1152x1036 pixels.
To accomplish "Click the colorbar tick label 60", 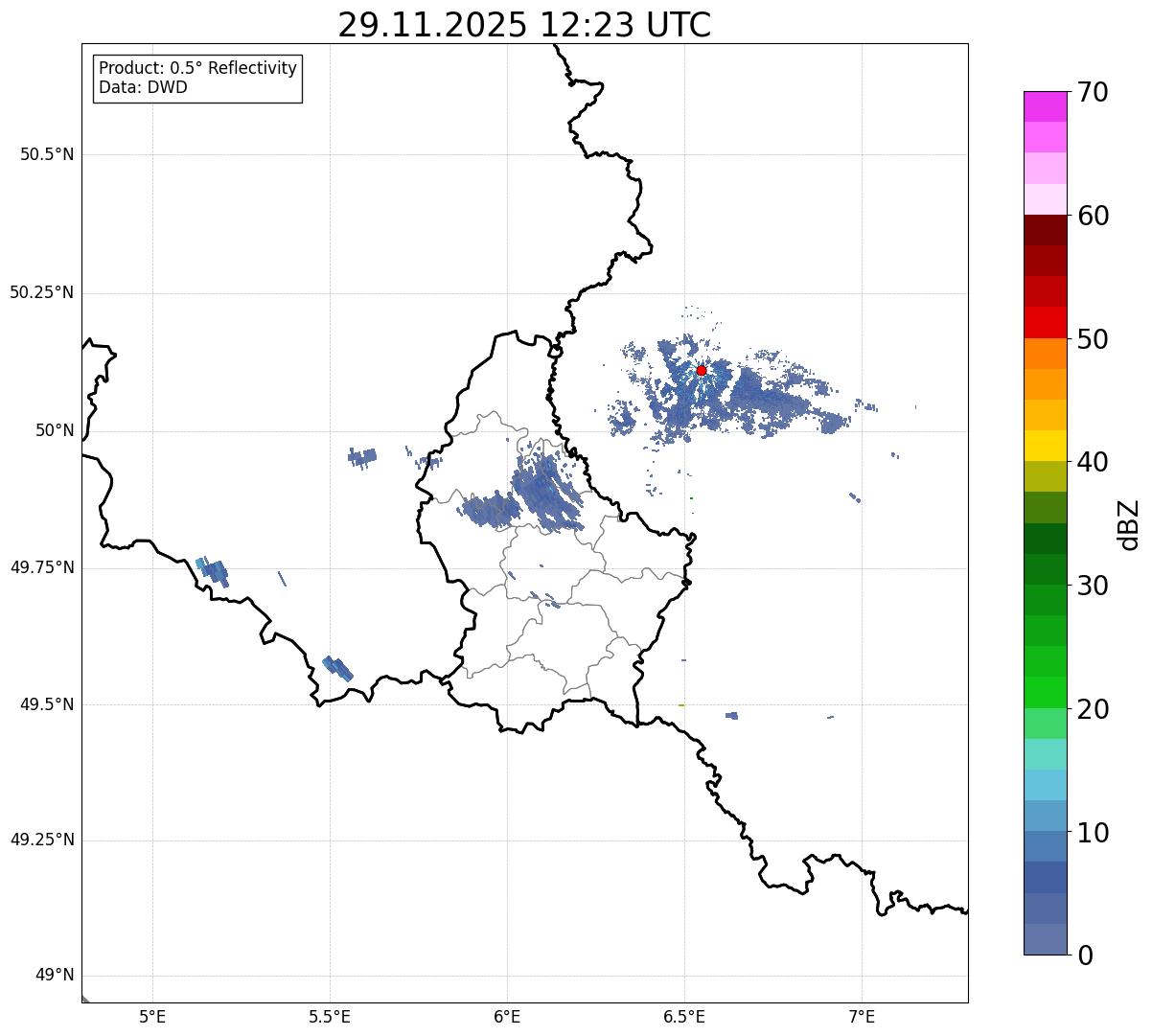I will click(1093, 216).
